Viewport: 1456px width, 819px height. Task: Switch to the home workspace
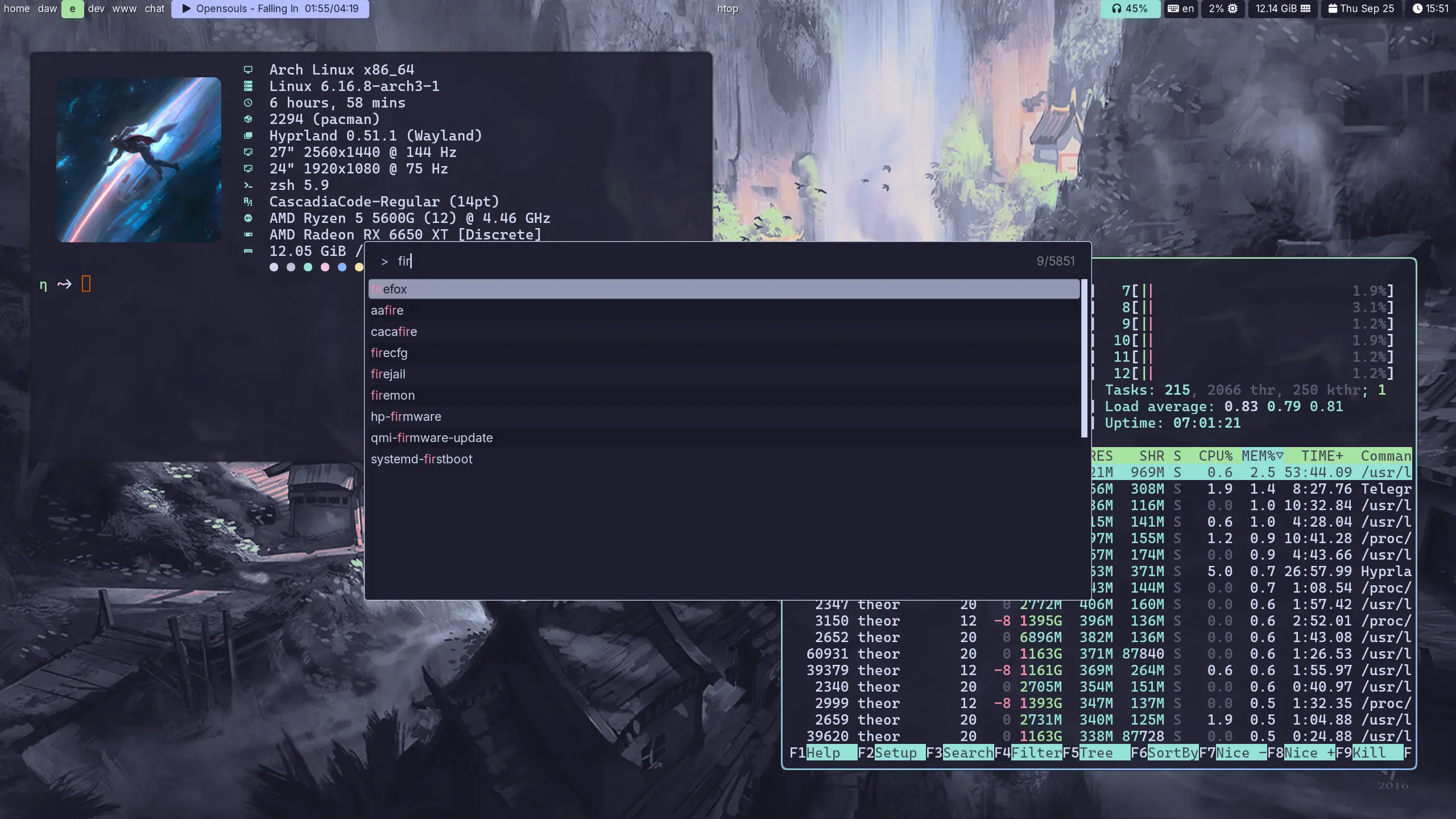click(x=16, y=9)
